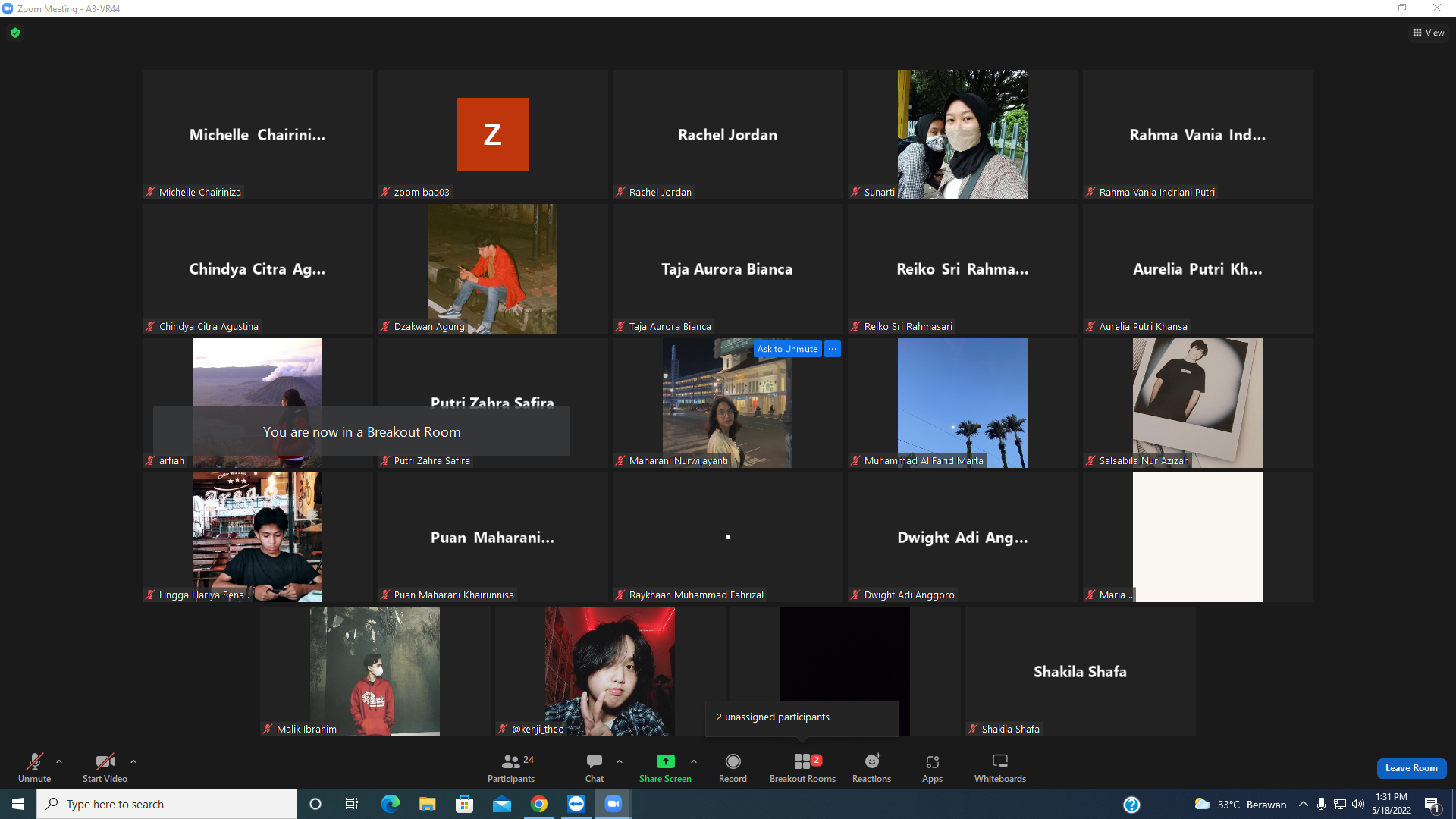The image size is (1456, 819).
Task: Select Salsabila Nur Azizah's tile
Action: [x=1198, y=403]
